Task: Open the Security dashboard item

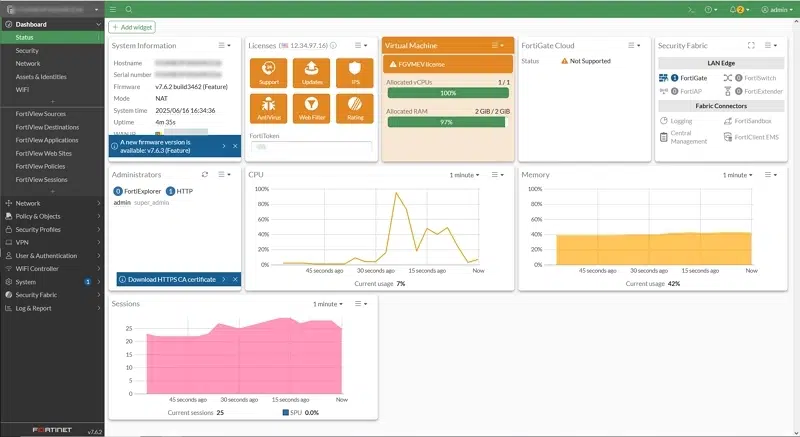Action: [27, 50]
